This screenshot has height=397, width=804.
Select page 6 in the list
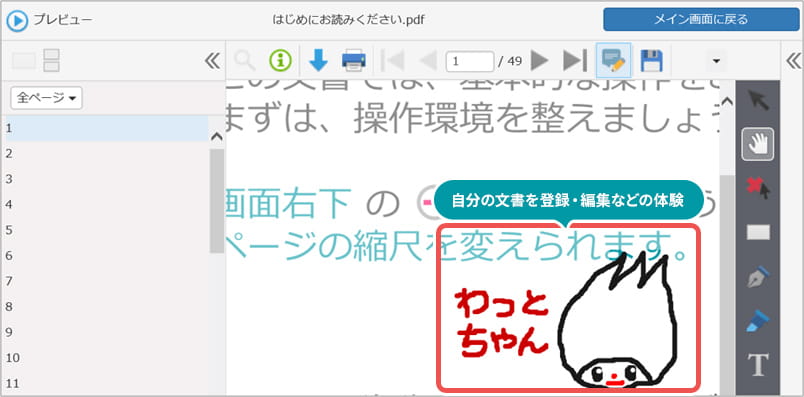pyautogui.click(x=107, y=255)
